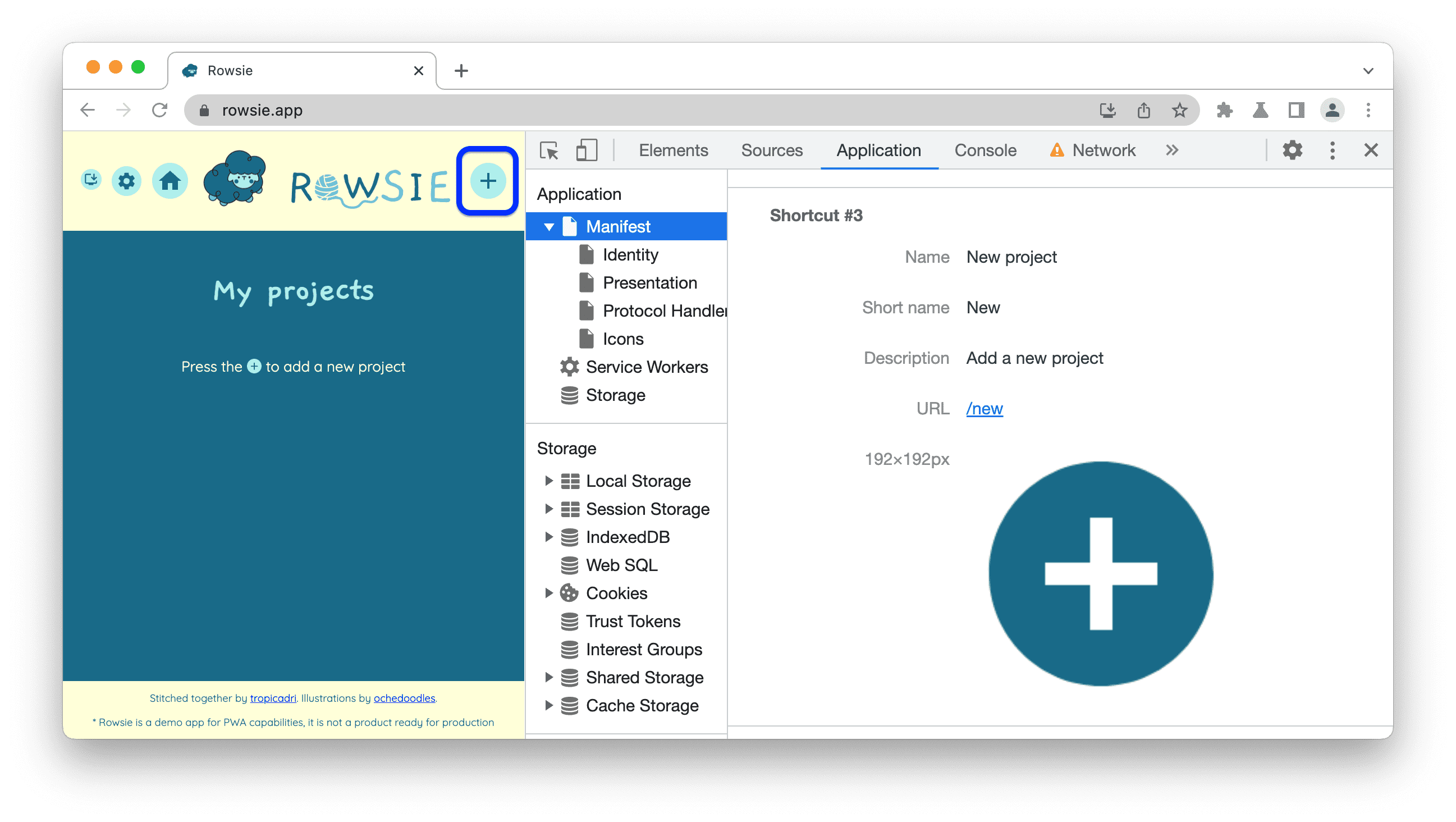Image resolution: width=1456 pixels, height=822 pixels.
Task: Click the /new shortcut URL link
Action: point(985,408)
